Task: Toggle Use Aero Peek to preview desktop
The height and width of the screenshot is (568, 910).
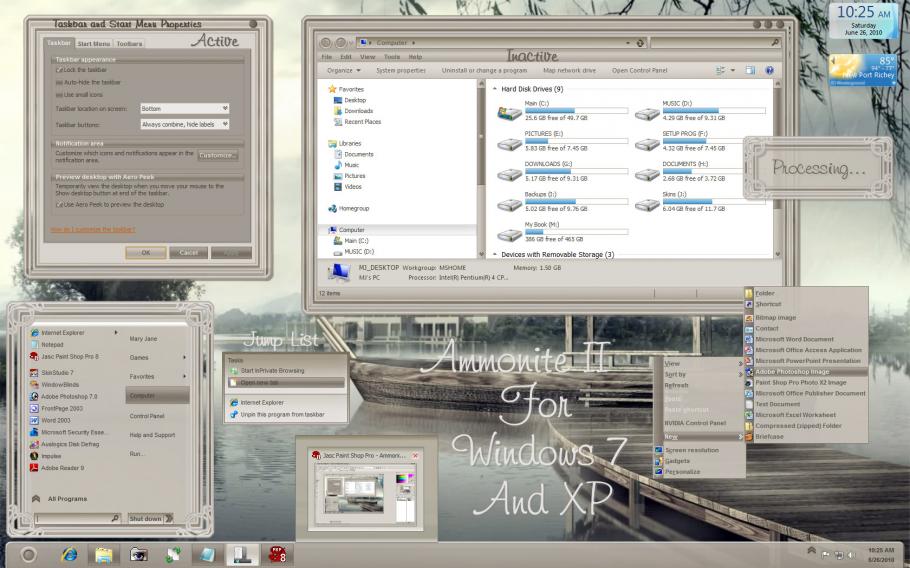Action: click(59, 205)
